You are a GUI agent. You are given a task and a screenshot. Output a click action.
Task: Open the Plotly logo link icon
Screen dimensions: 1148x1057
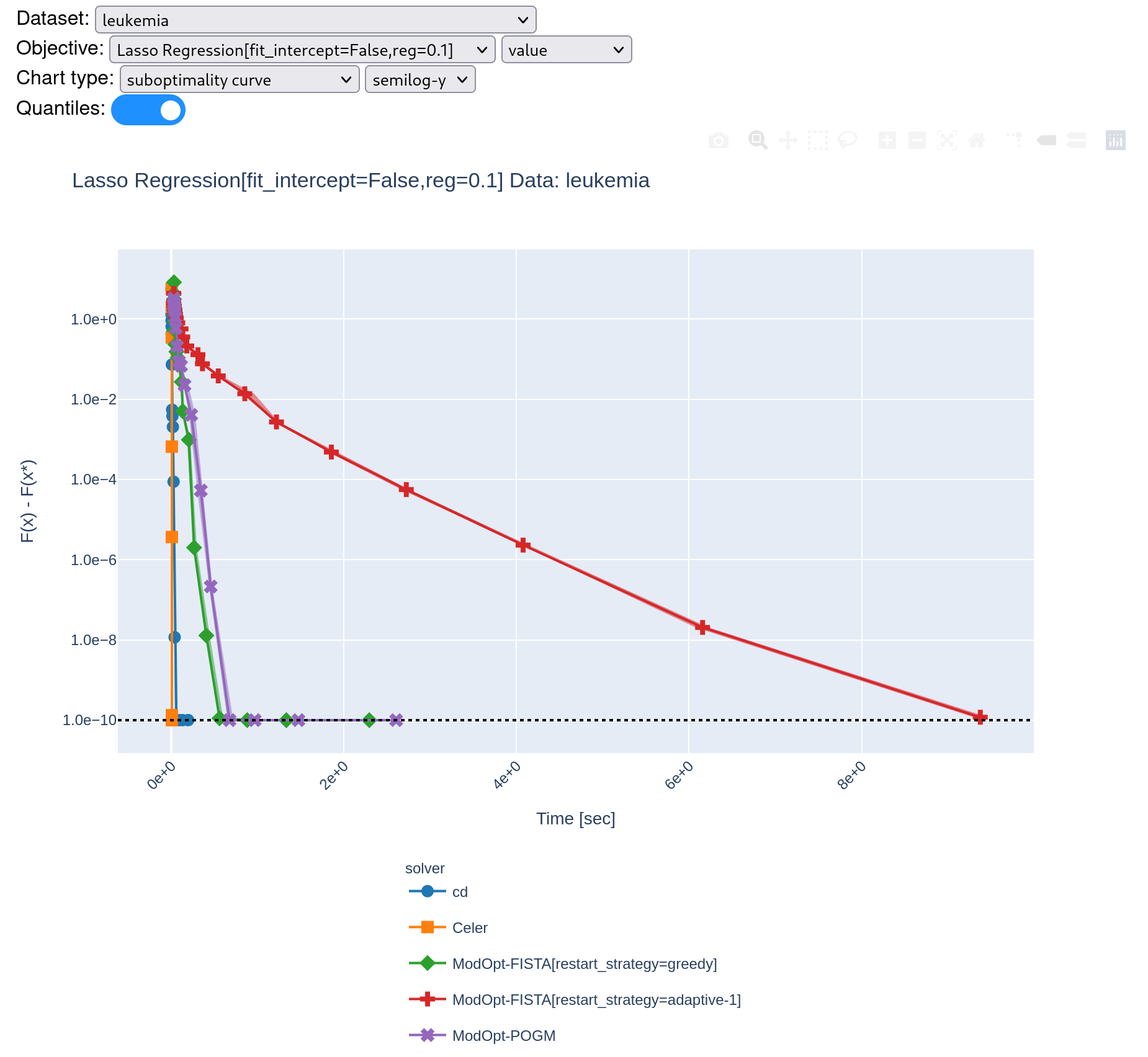click(1116, 141)
